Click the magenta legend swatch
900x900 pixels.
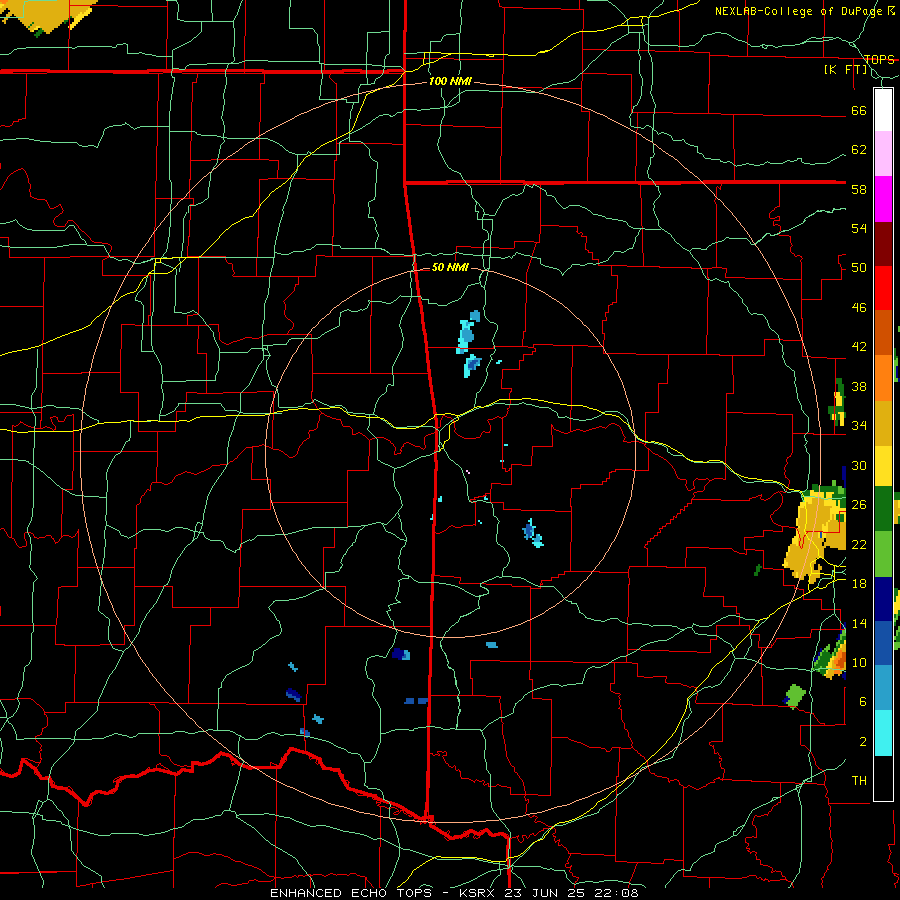coord(883,199)
